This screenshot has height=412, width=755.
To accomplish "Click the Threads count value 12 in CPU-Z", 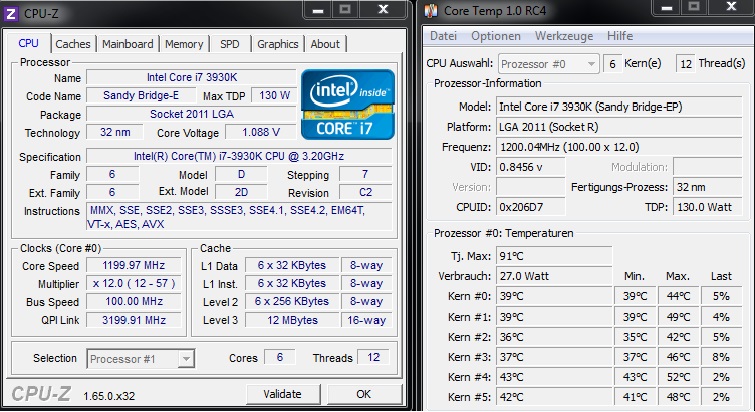I will (x=374, y=358).
